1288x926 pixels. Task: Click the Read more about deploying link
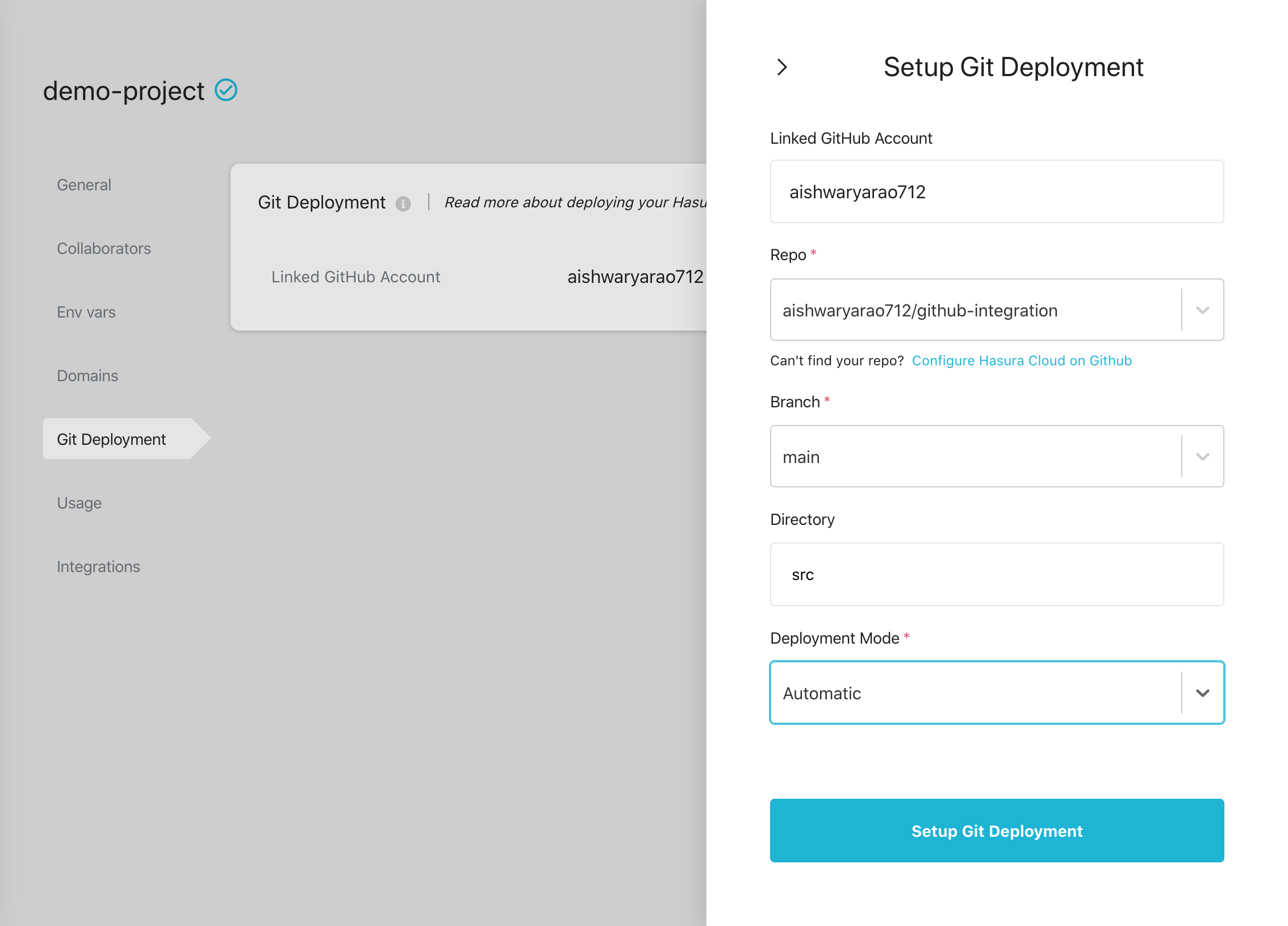[x=574, y=202]
